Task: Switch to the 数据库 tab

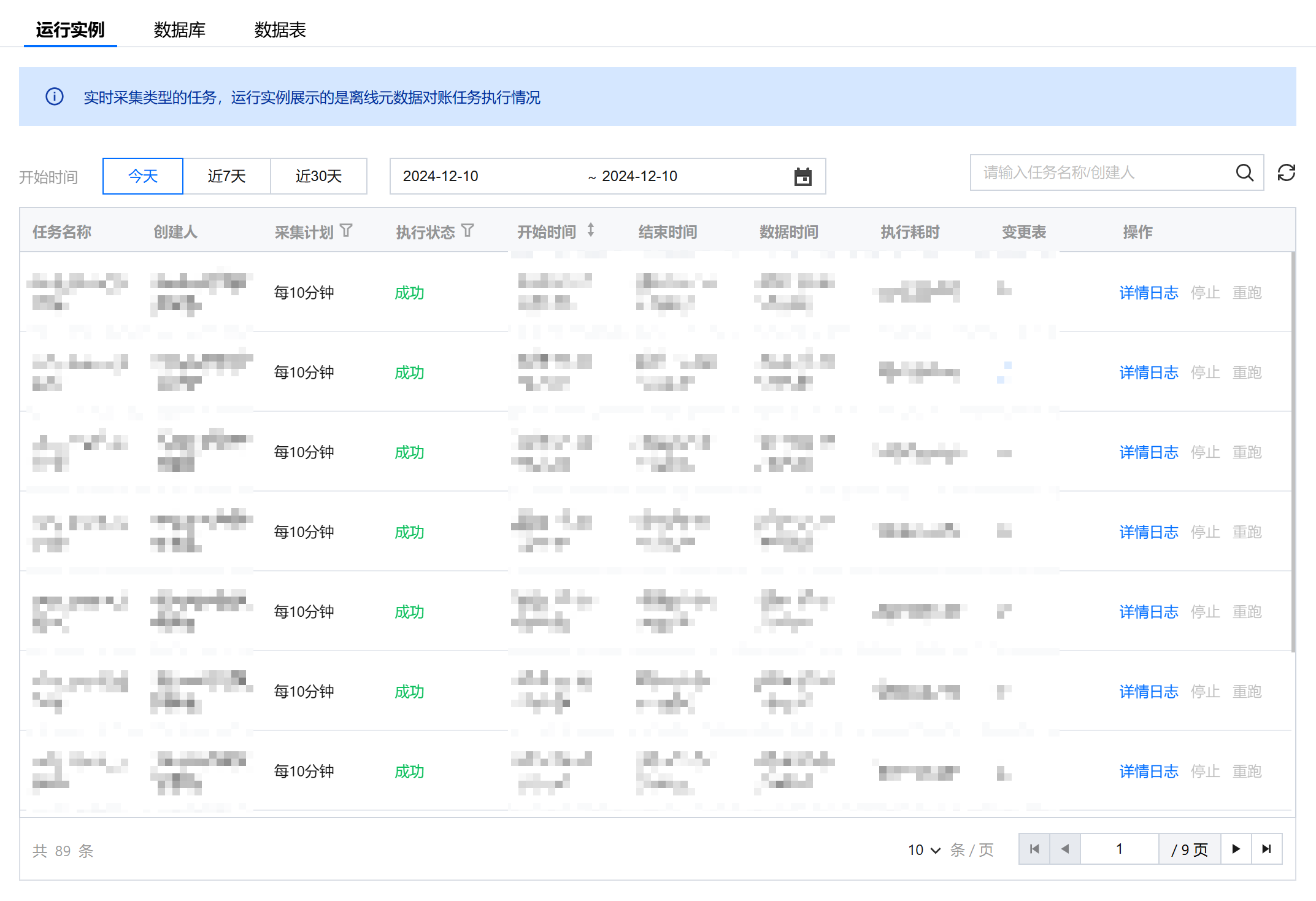Action: [x=179, y=29]
